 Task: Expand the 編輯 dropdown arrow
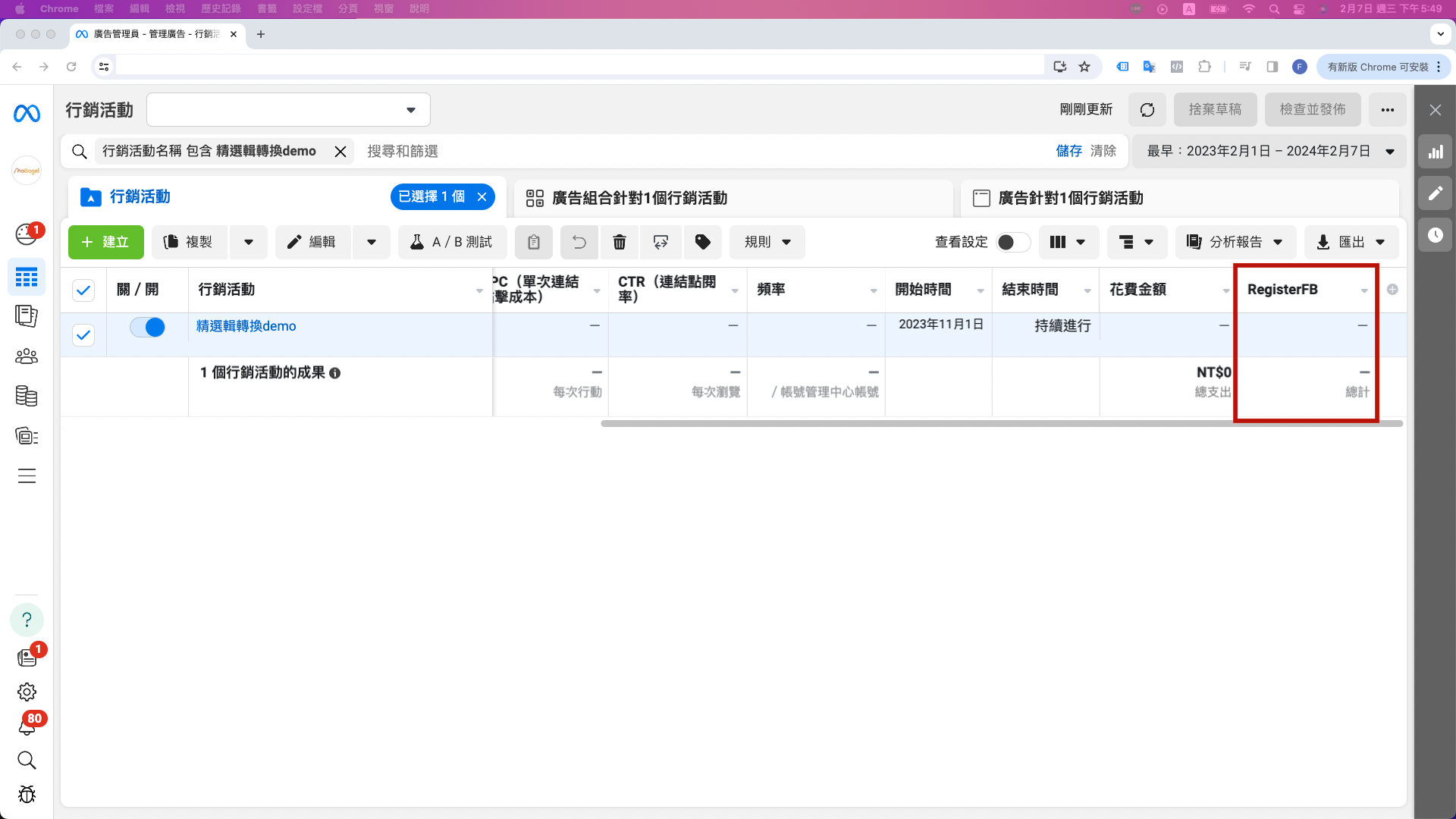[372, 242]
